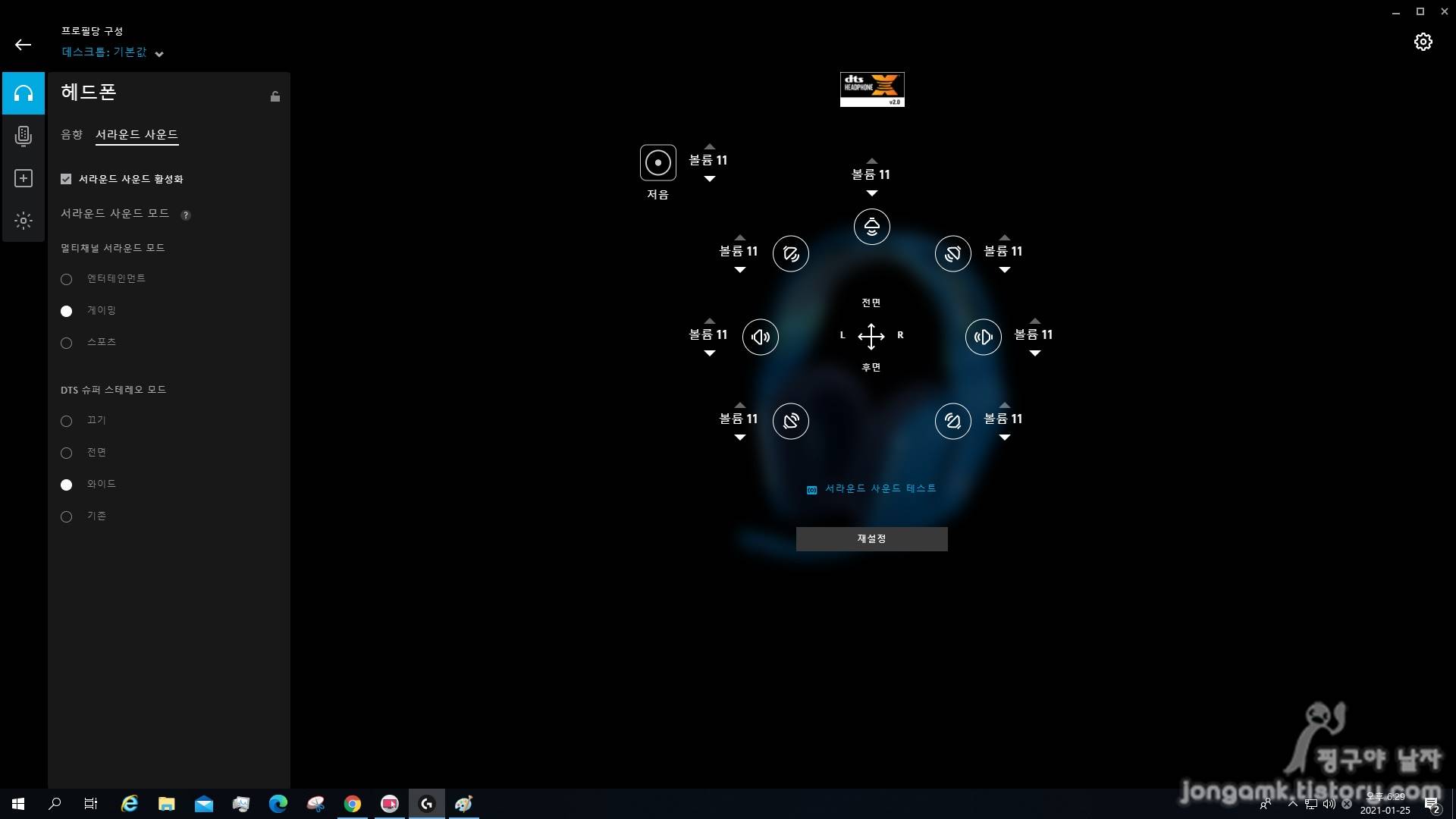Decrease bass volume with down arrow
This screenshot has width=1456, height=819.
point(709,179)
